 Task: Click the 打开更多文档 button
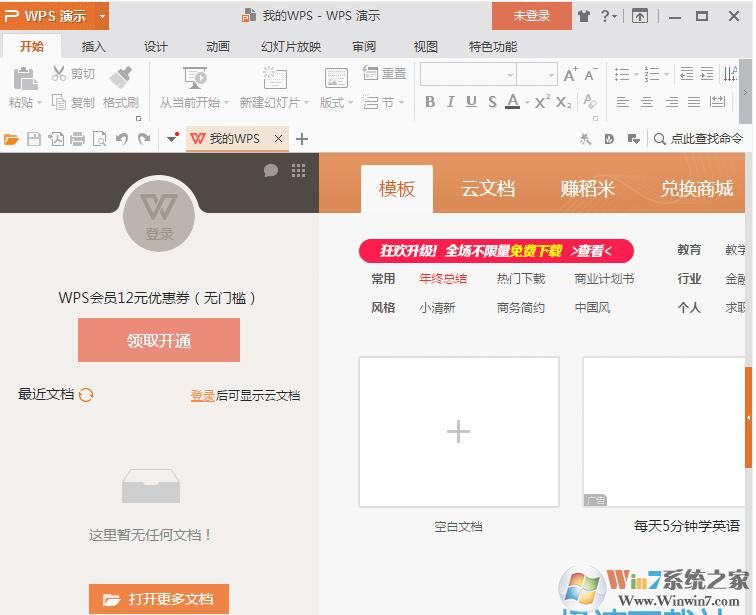click(159, 599)
